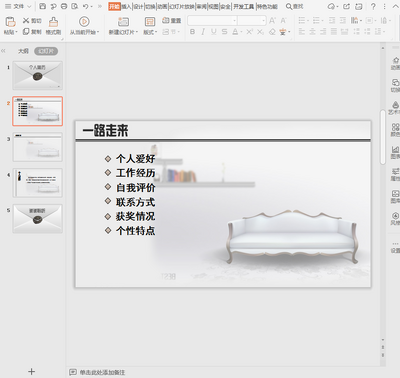Screen dimensions: 400x378
Task: Open the Design (设计) tab
Action: pos(138,6)
